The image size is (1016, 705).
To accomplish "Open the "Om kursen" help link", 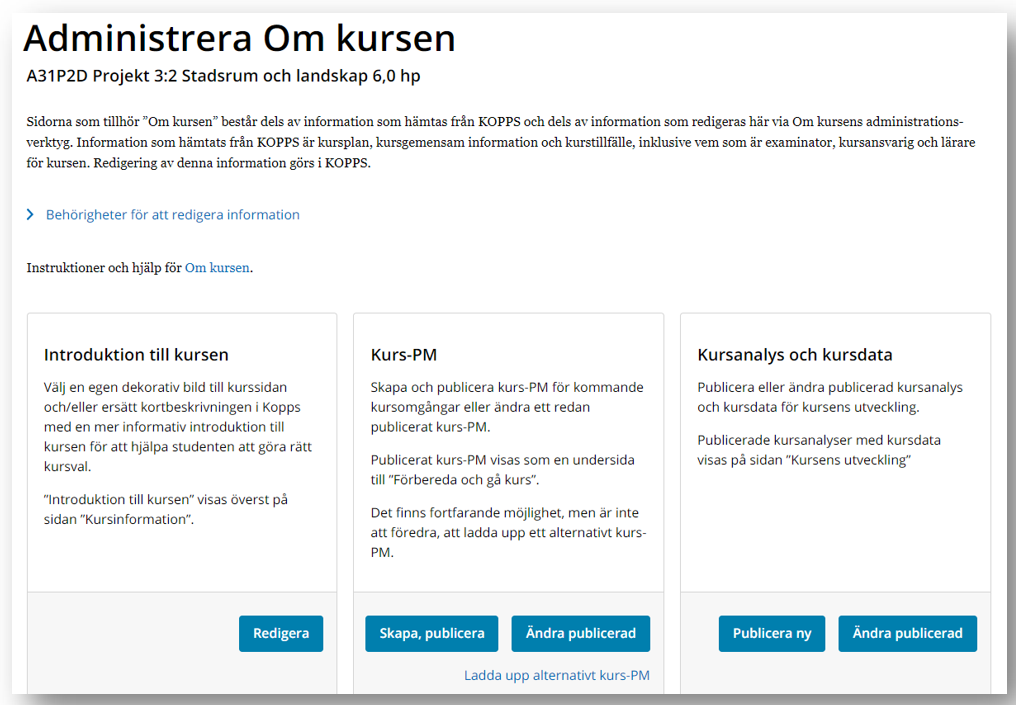I will pyautogui.click(x=217, y=268).
